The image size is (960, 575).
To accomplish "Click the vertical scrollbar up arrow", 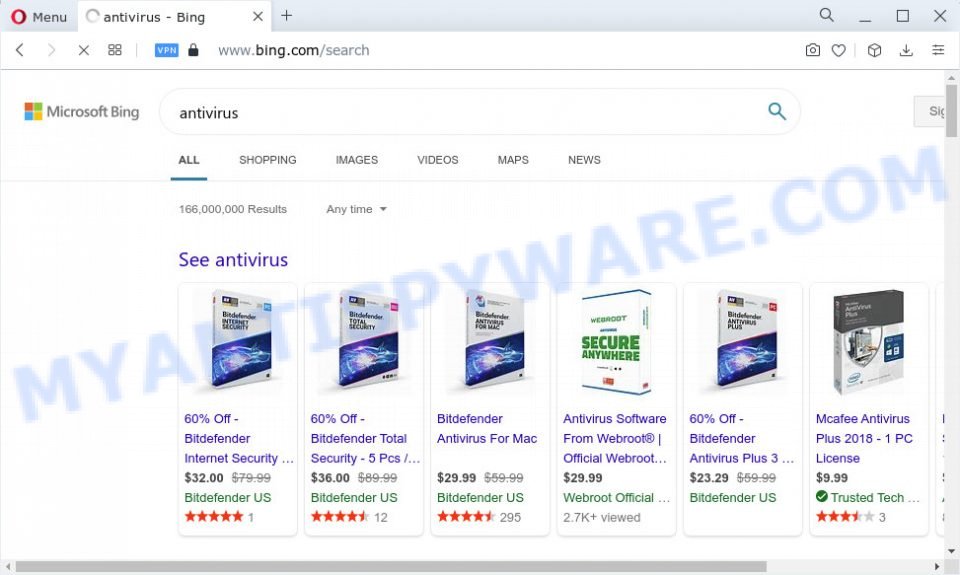I will coord(951,77).
